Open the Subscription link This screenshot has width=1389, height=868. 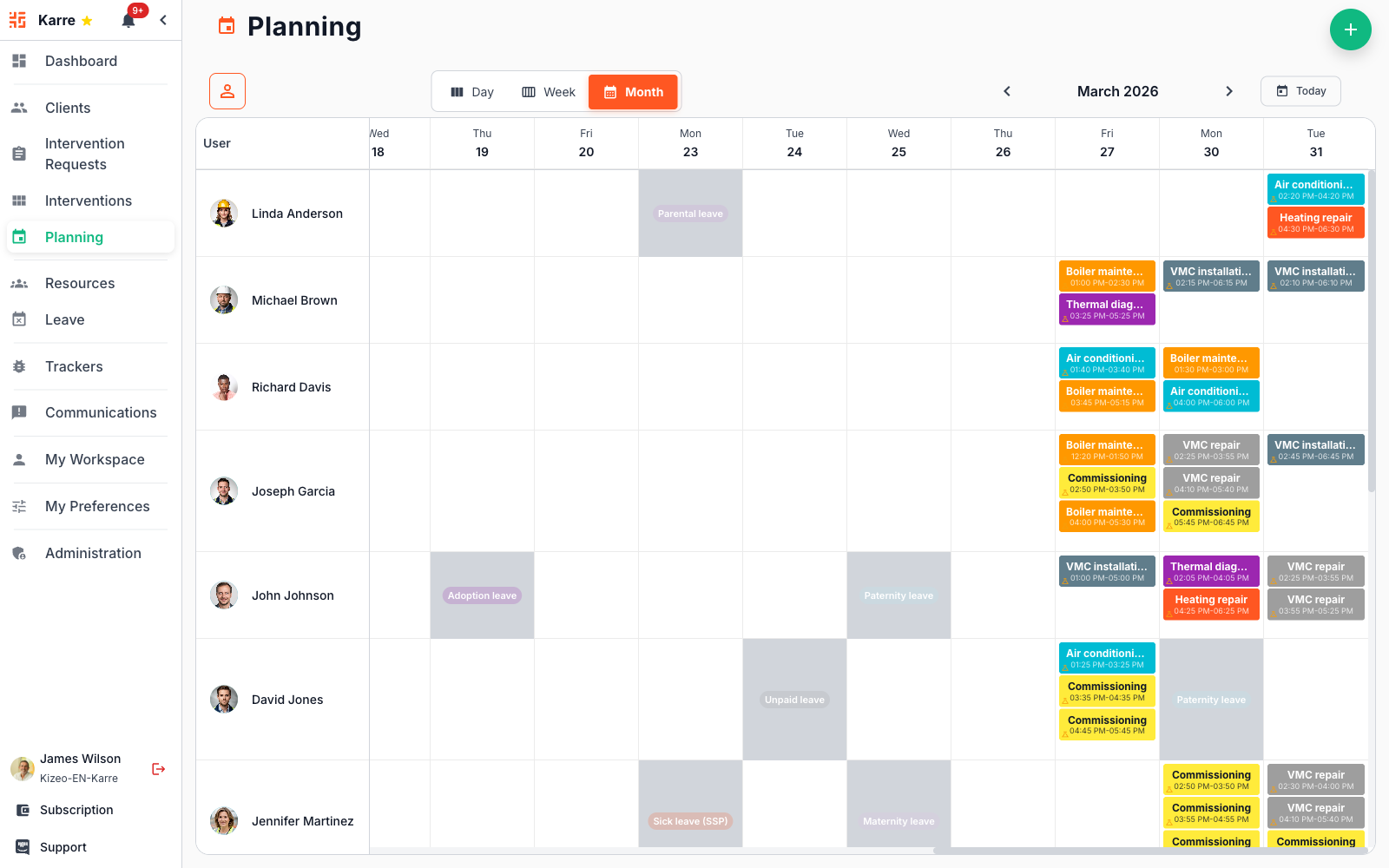tap(76, 810)
